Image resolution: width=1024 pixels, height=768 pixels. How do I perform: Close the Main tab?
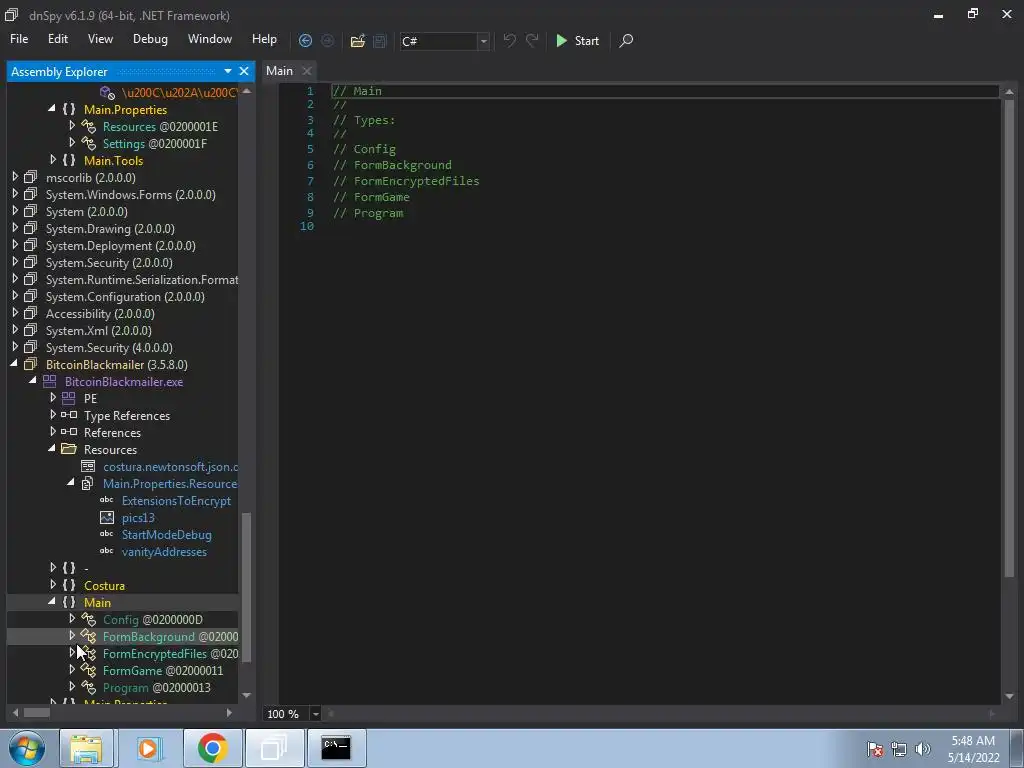pyautogui.click(x=307, y=71)
